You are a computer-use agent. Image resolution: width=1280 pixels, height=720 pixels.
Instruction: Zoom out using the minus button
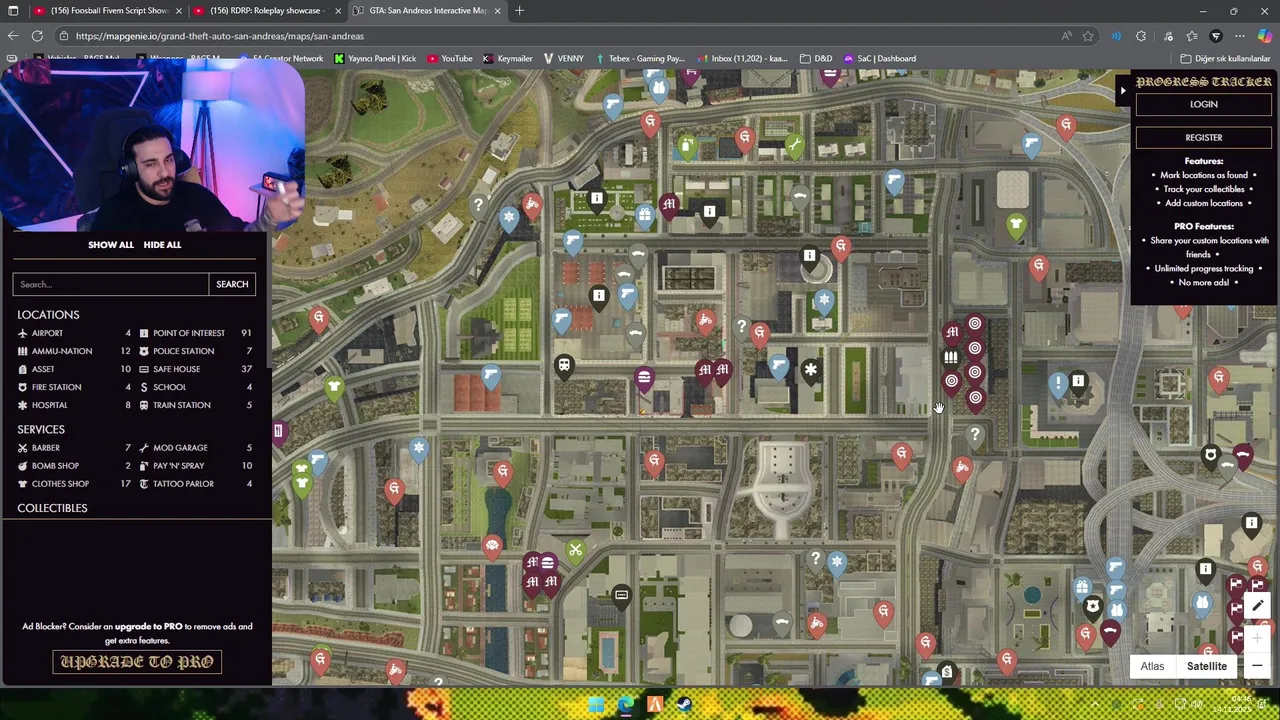point(1257,666)
